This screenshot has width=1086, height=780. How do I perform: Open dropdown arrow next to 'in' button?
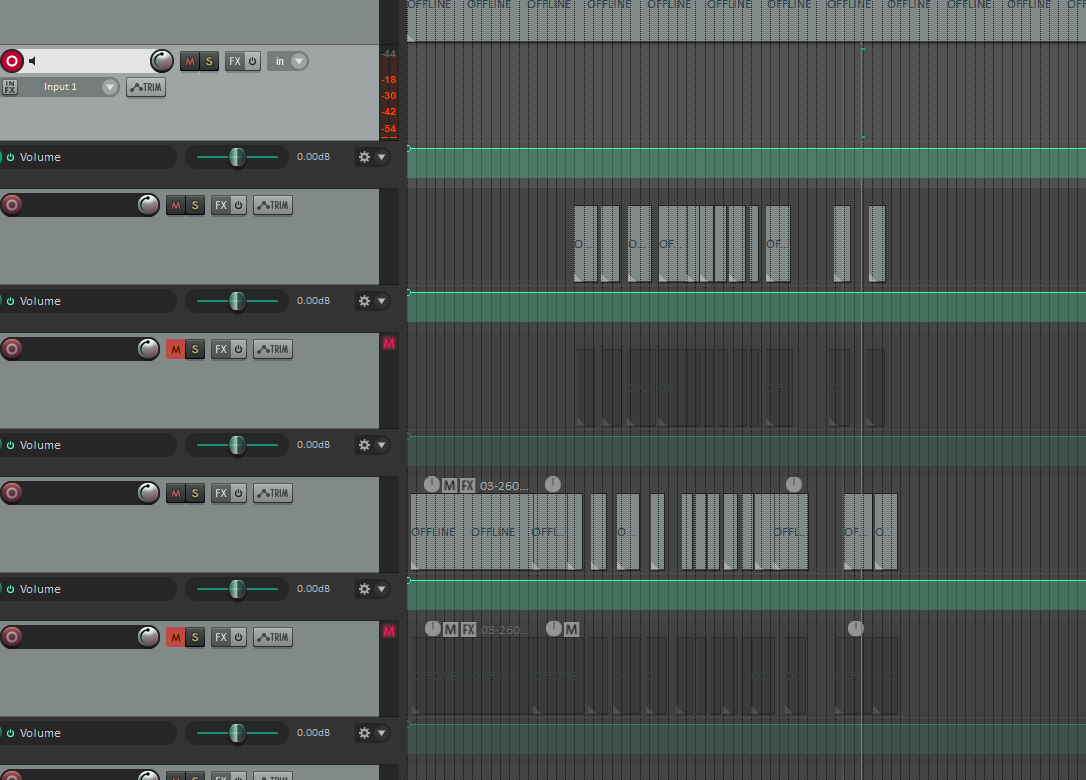(299, 61)
